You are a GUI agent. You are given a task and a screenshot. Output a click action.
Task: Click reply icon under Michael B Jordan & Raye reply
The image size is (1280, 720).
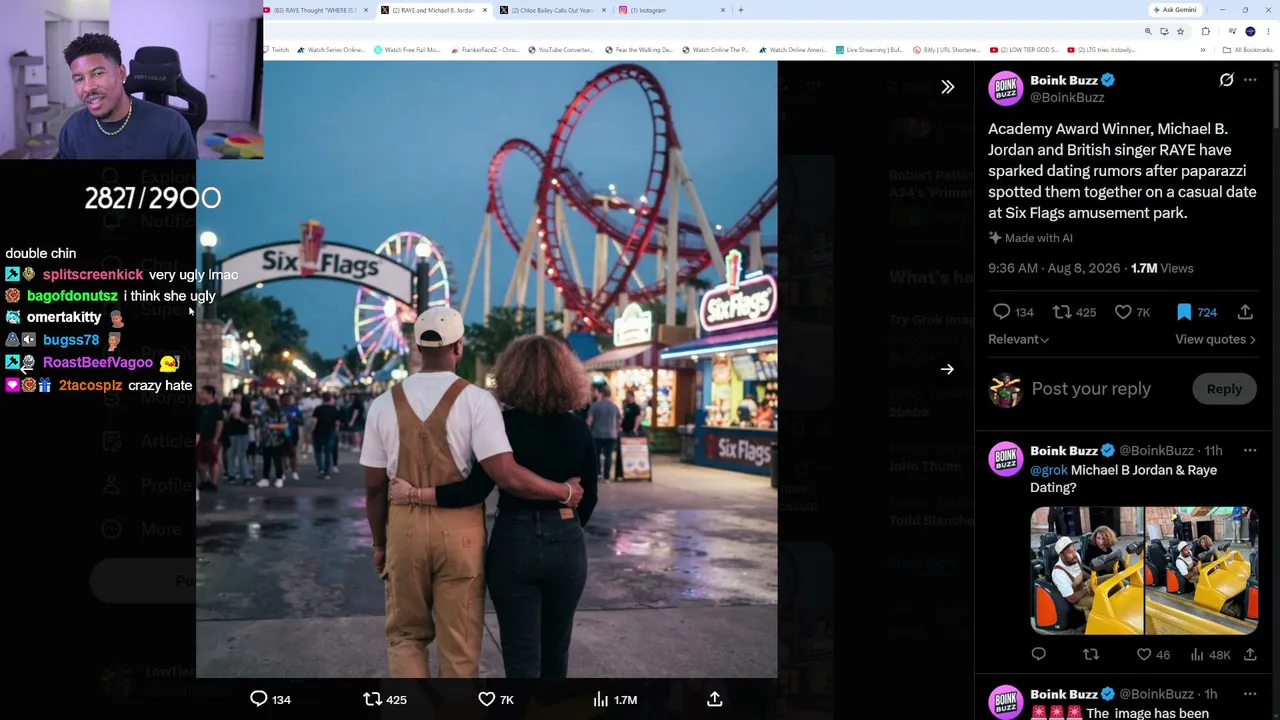click(x=1038, y=654)
